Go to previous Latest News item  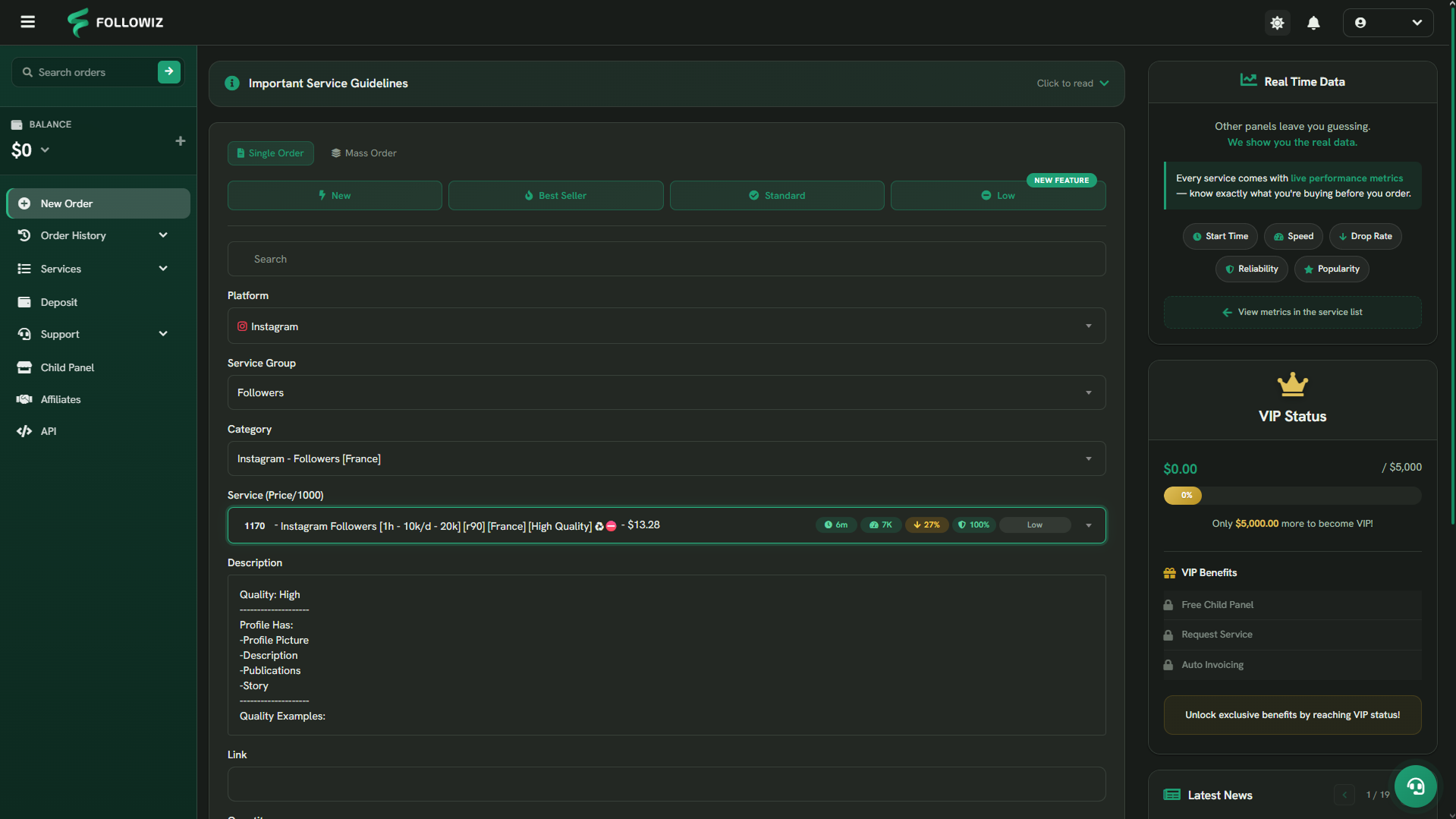click(x=1344, y=795)
